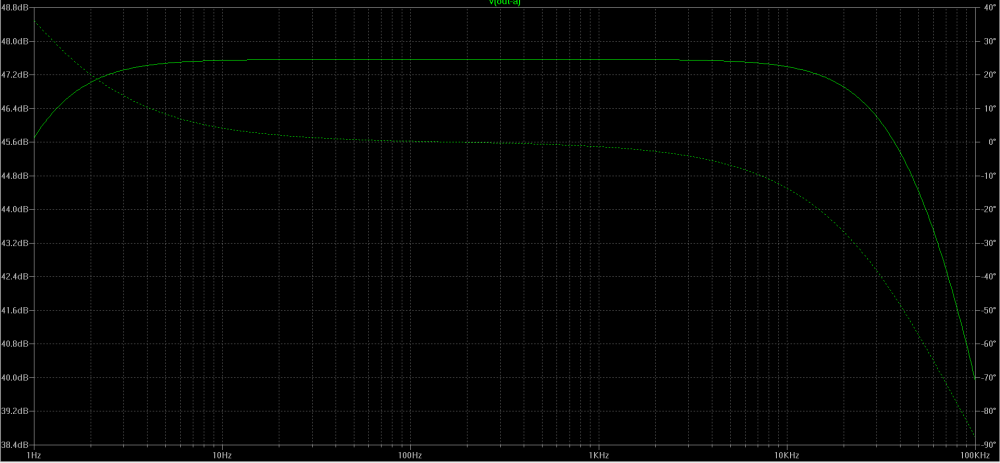Open the phase axis at -90° label

point(987,445)
